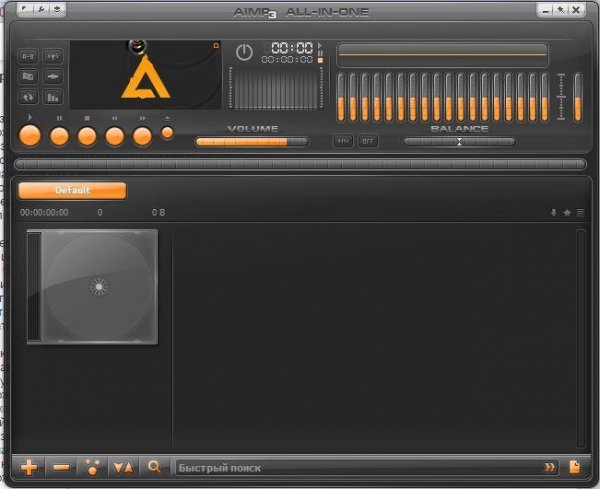Select the Default playlist tab
The height and width of the screenshot is (489, 600).
point(72,190)
